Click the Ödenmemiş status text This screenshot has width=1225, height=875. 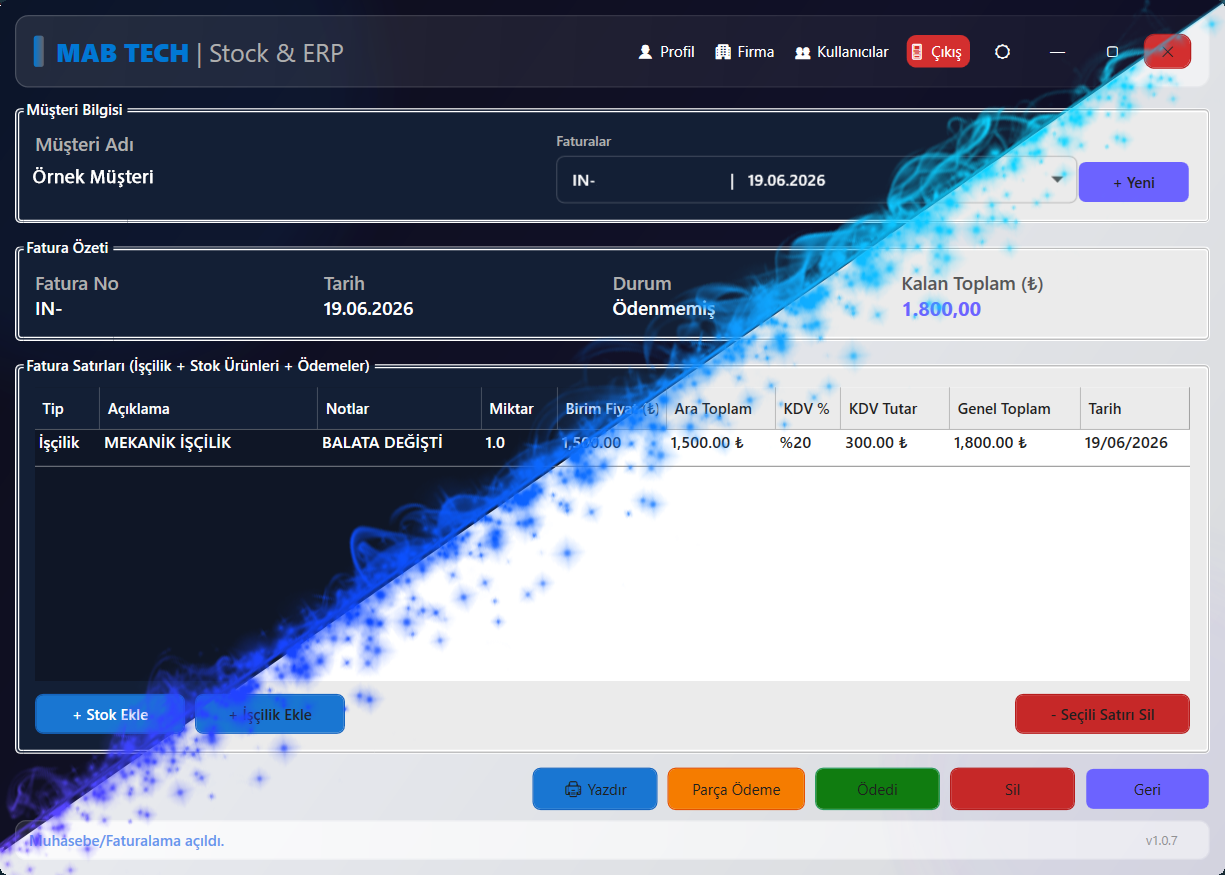(664, 309)
